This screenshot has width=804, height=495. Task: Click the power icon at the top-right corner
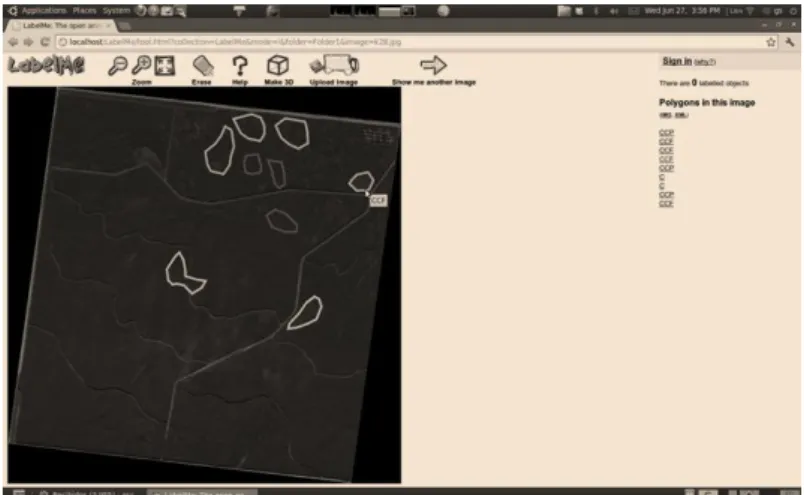point(793,10)
